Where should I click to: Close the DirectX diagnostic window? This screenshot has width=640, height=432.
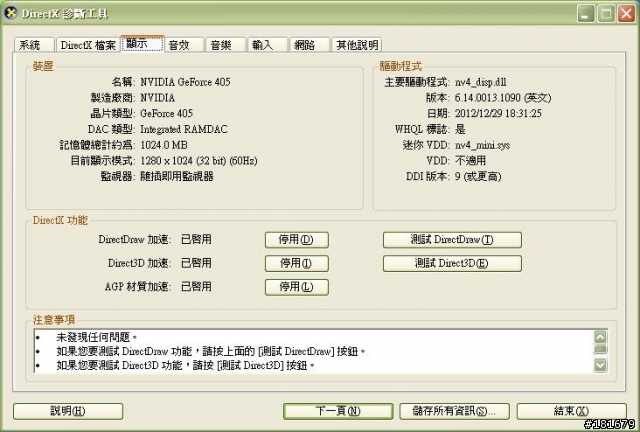tap(626, 14)
